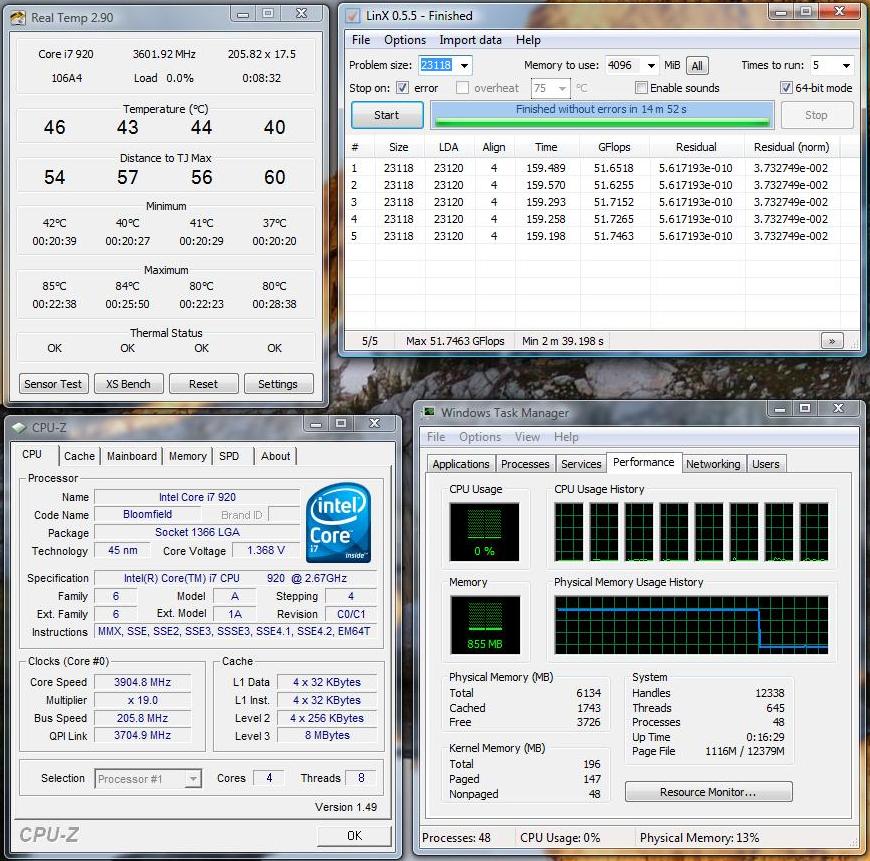The height and width of the screenshot is (861, 870).
Task: Close the CPU-Z window
Action: (x=375, y=423)
